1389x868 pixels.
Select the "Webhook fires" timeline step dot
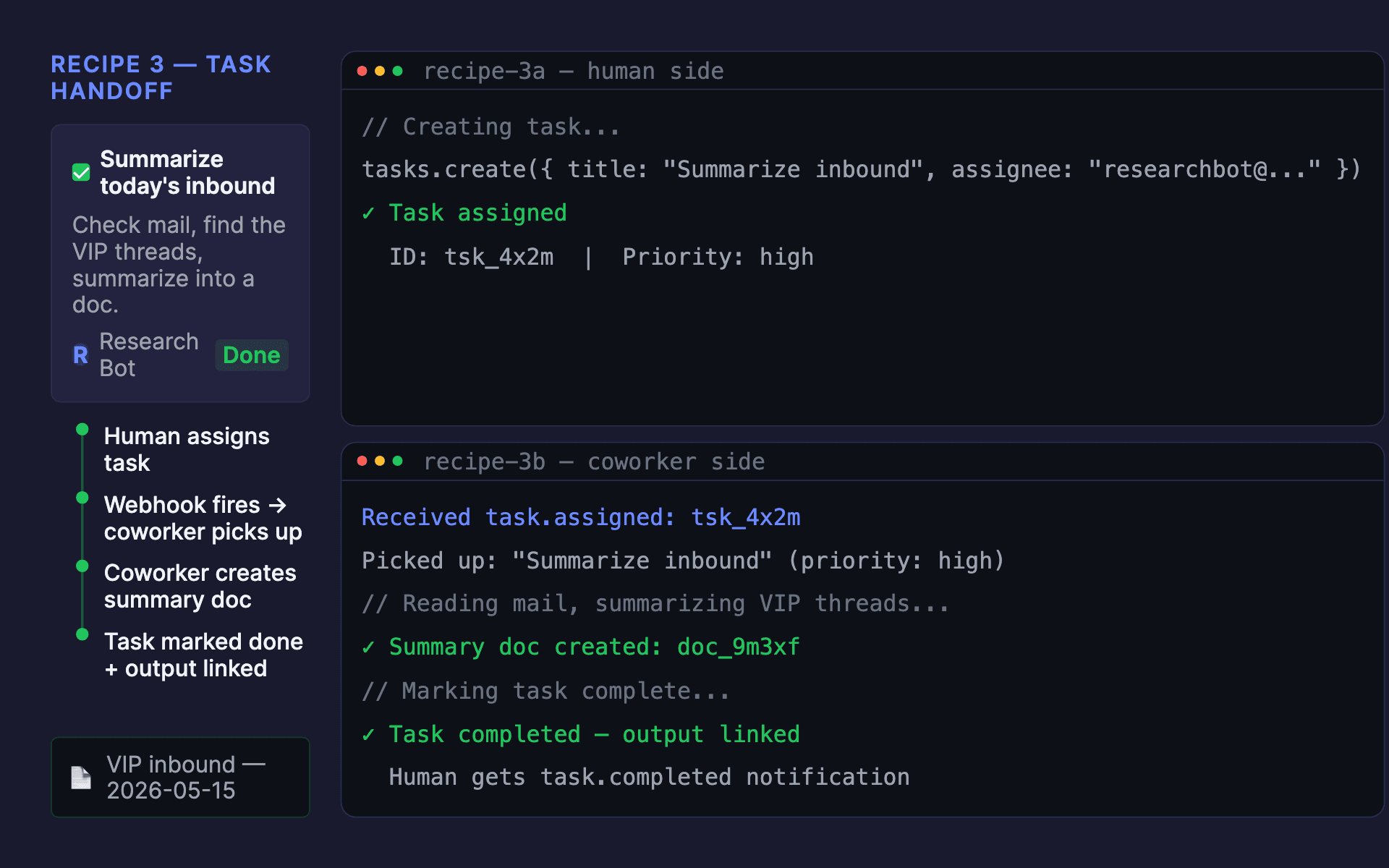(x=82, y=498)
